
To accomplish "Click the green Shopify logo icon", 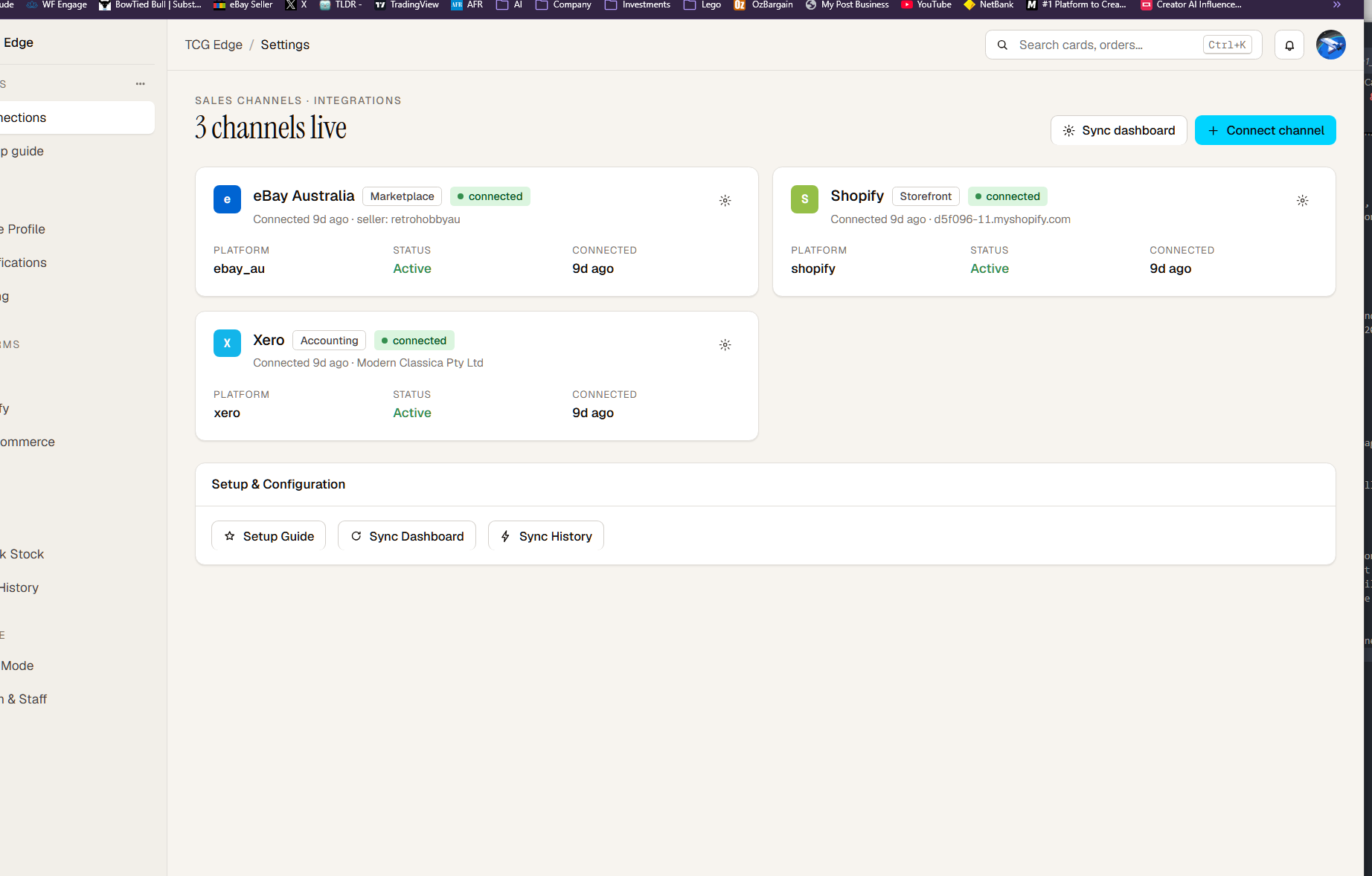I will click(804, 199).
